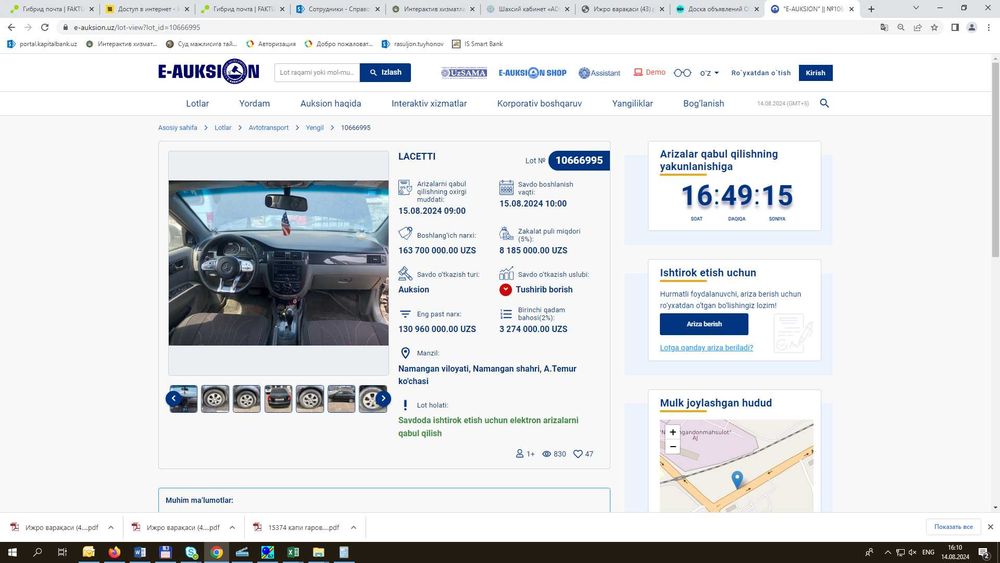This screenshot has width=1000, height=563.
Task: Go back in browser history
Action: click(11, 27)
